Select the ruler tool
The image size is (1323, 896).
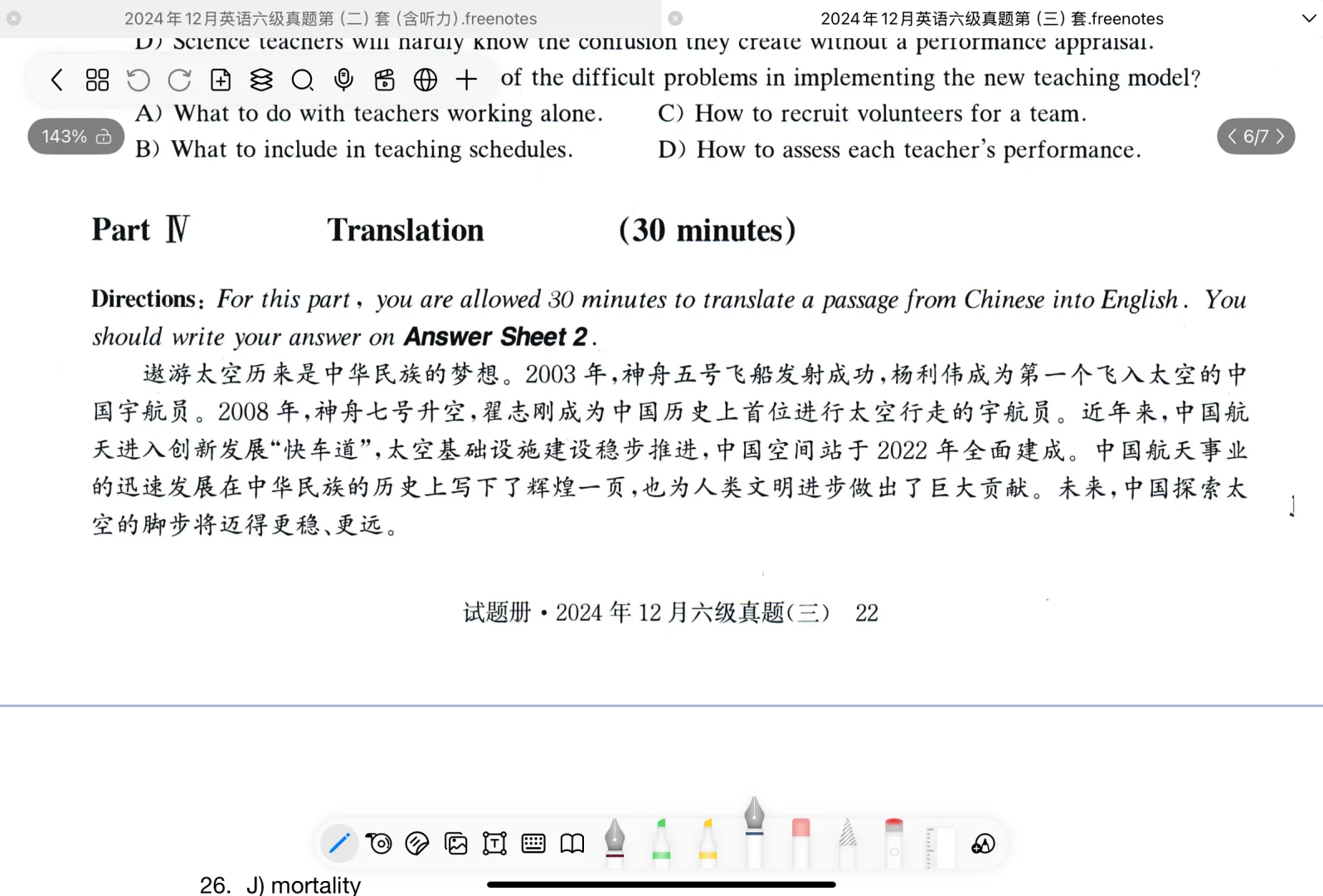(940, 846)
